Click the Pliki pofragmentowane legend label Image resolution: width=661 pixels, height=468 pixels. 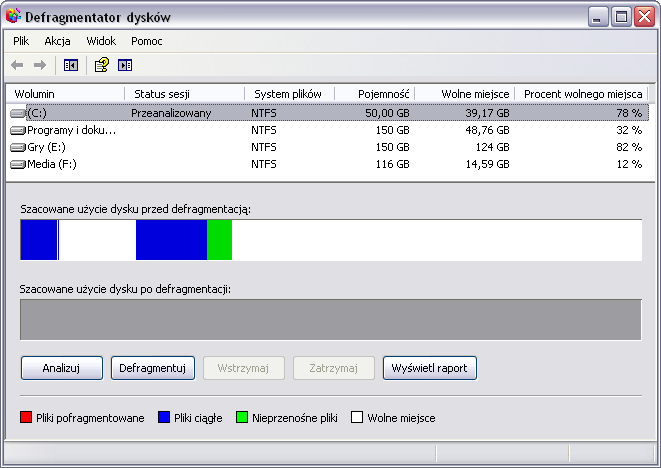point(90,418)
